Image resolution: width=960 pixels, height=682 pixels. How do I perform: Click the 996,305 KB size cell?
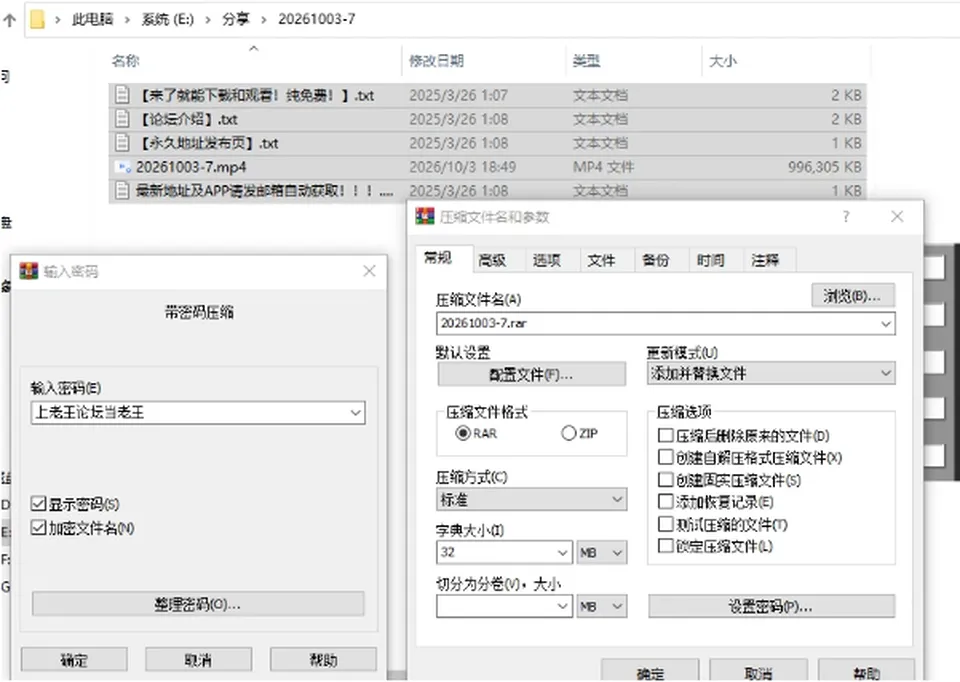[x=824, y=167]
